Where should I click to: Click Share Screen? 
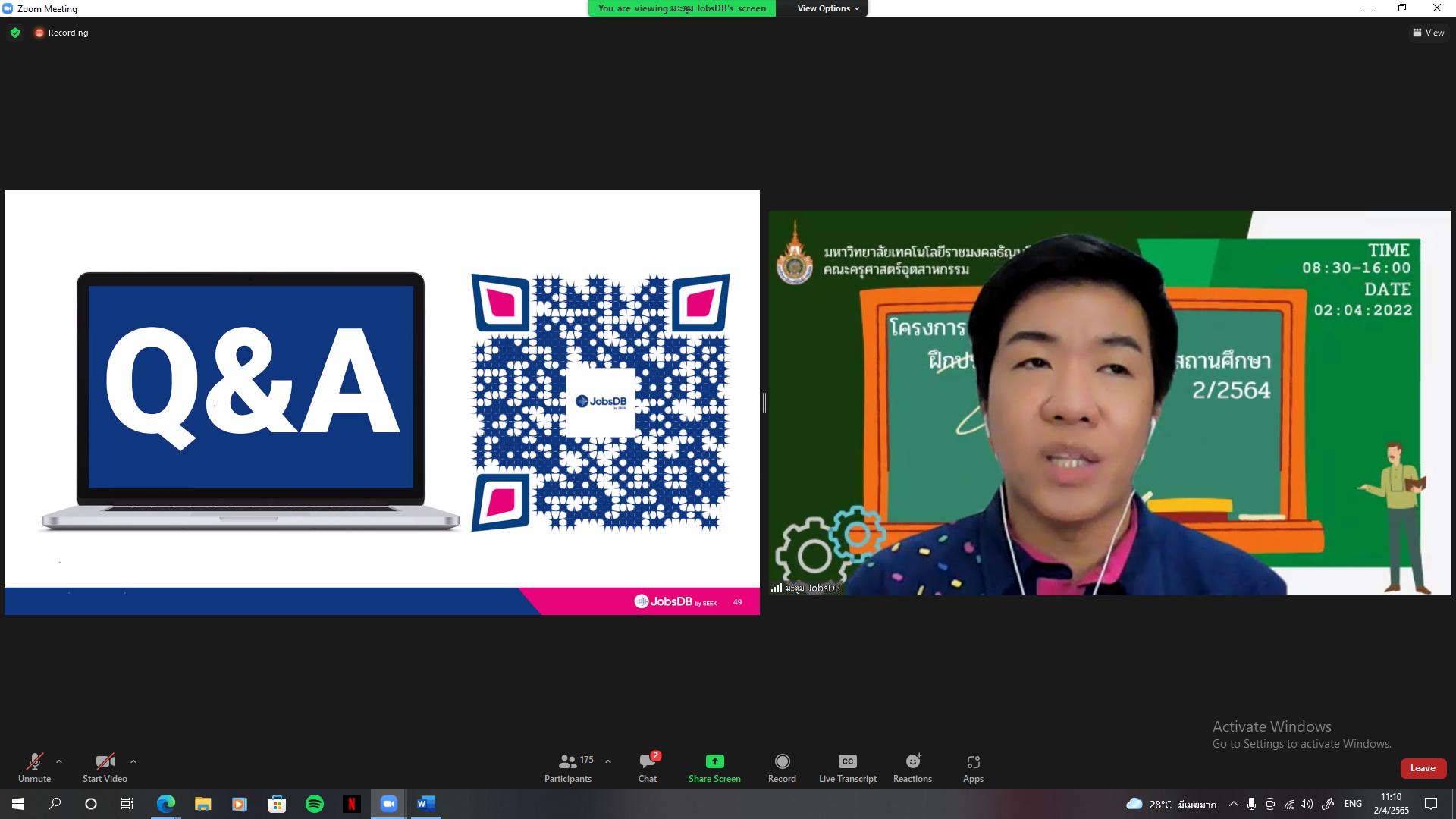714,767
